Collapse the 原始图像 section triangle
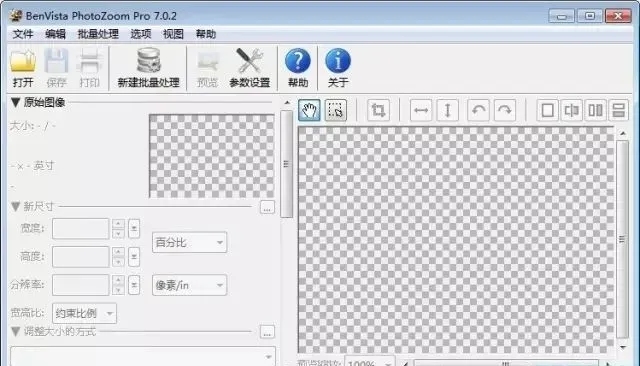This screenshot has width=640, height=366. coord(16,102)
